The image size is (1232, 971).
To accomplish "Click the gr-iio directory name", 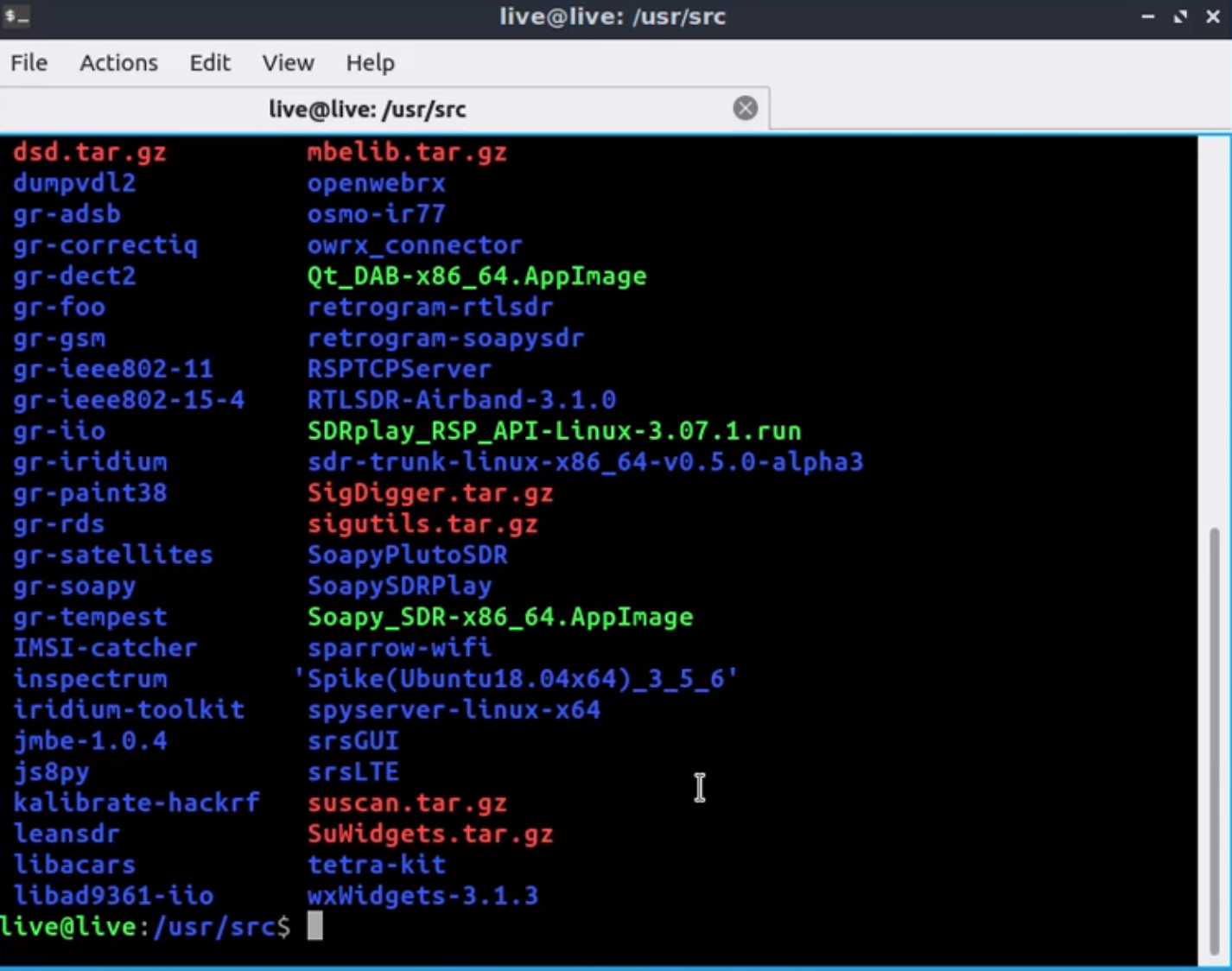I will [x=59, y=431].
